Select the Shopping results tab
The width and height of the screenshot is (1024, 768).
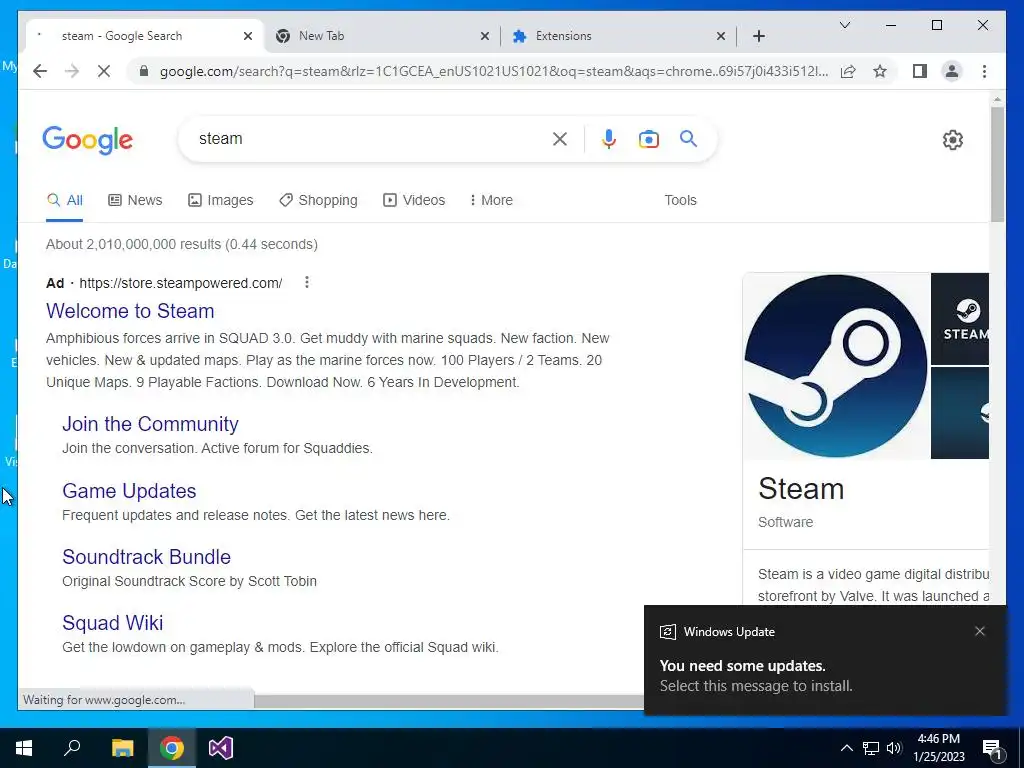pyautogui.click(x=318, y=200)
